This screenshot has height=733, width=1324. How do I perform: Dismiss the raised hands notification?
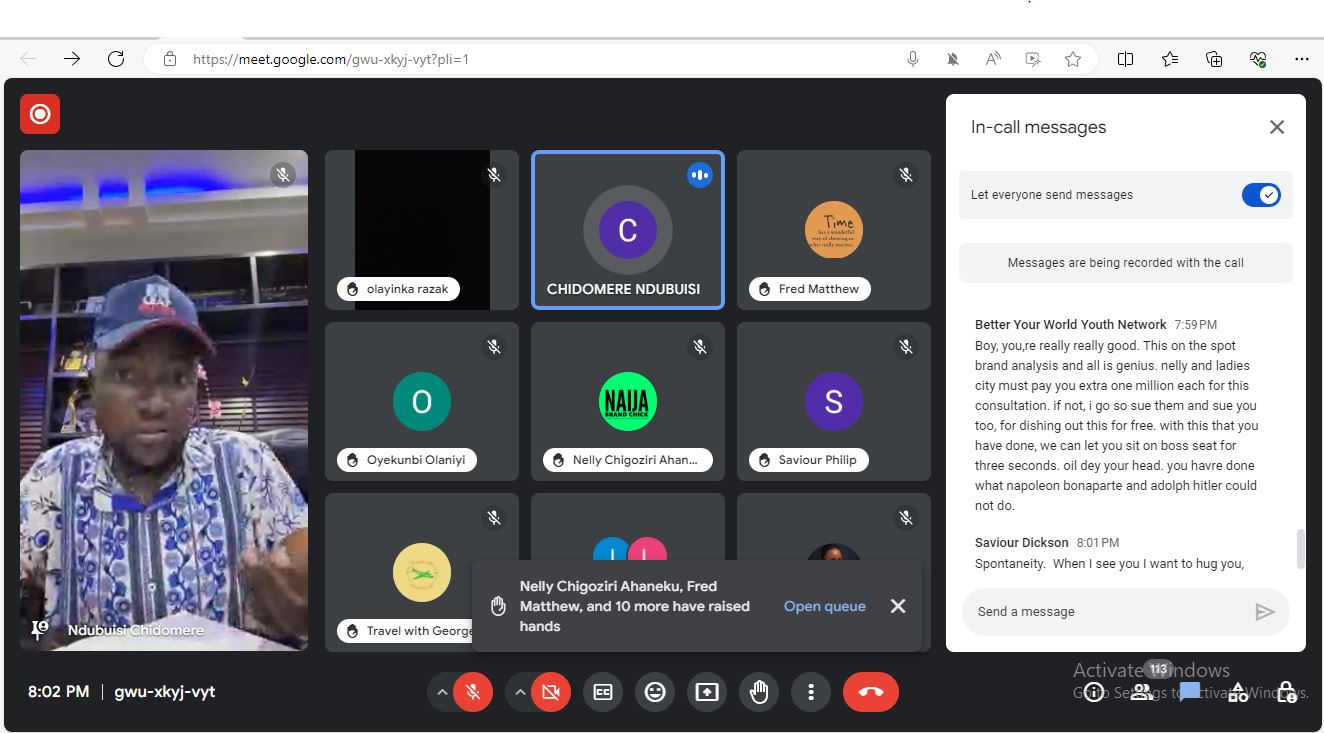click(x=898, y=606)
